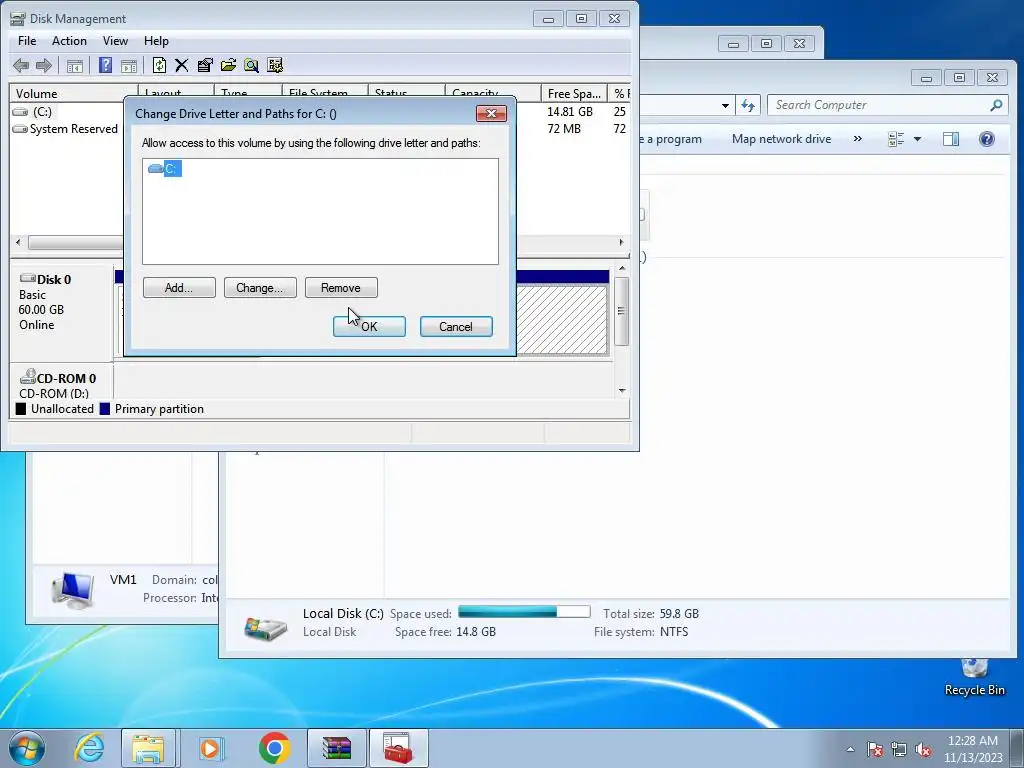Click the search magnifier icon in Explorer
Viewport: 1024px width, 768px height.
pyautogui.click(x=996, y=105)
